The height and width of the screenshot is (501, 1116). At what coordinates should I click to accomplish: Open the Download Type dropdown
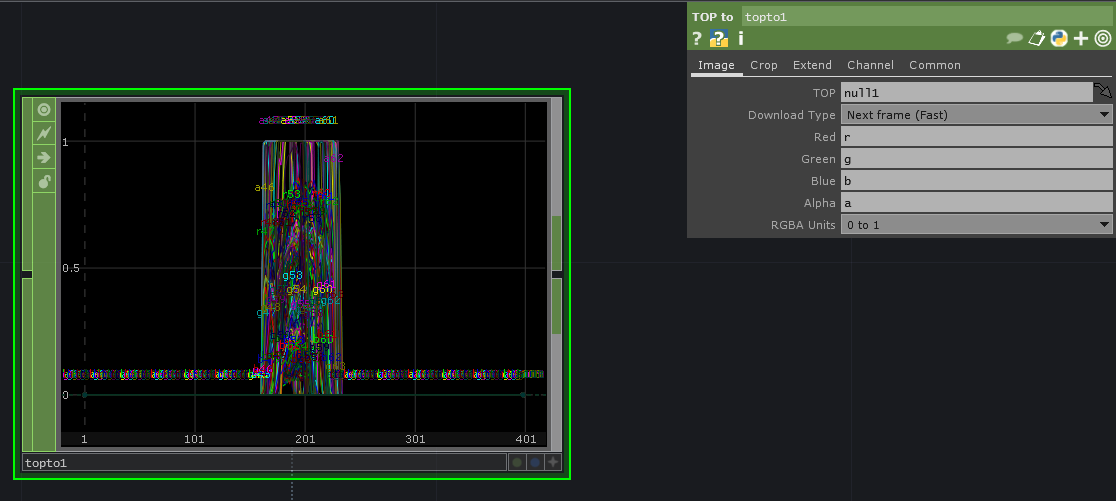pos(976,115)
